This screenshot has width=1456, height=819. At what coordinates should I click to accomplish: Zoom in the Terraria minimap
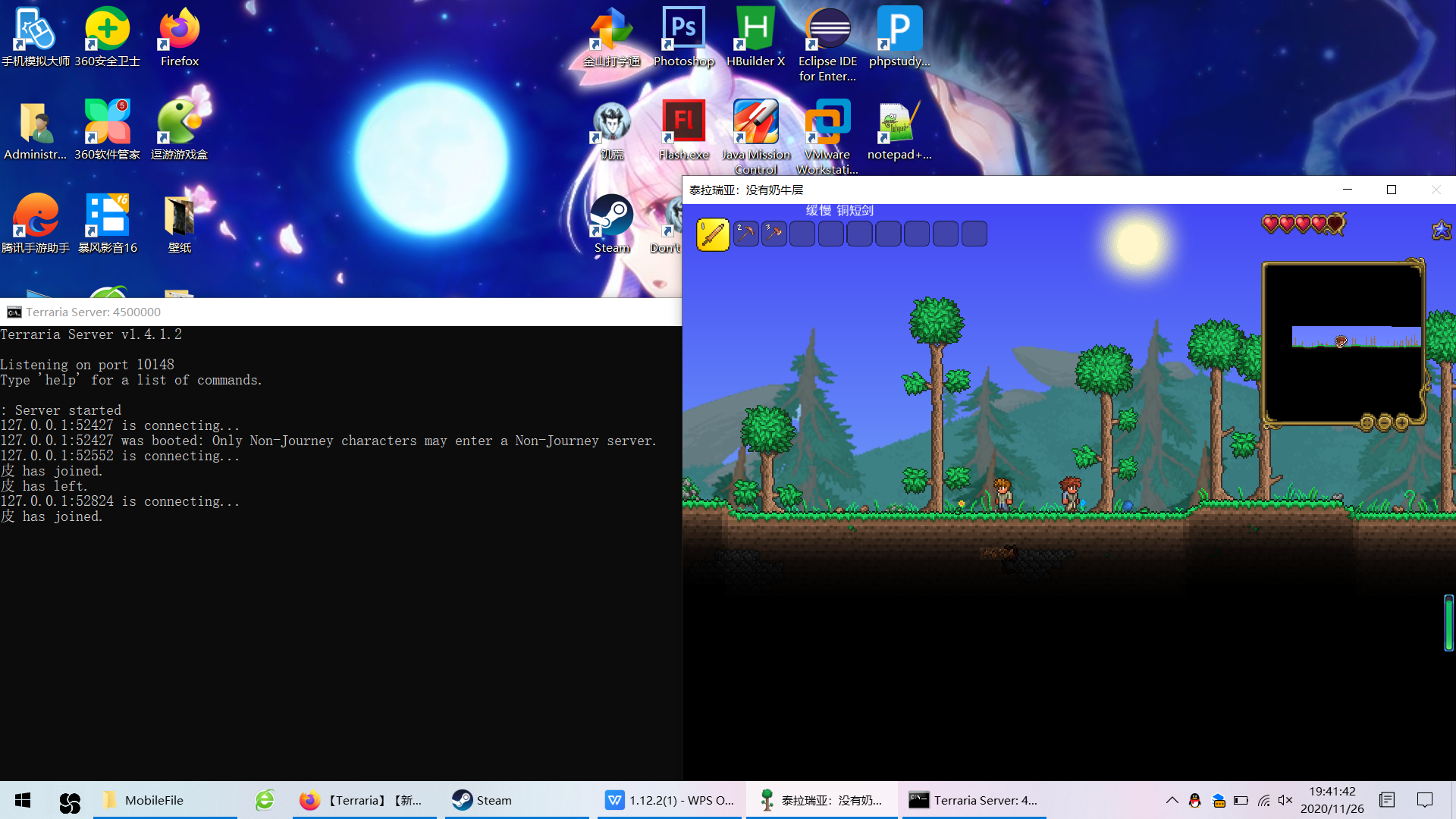(1401, 422)
